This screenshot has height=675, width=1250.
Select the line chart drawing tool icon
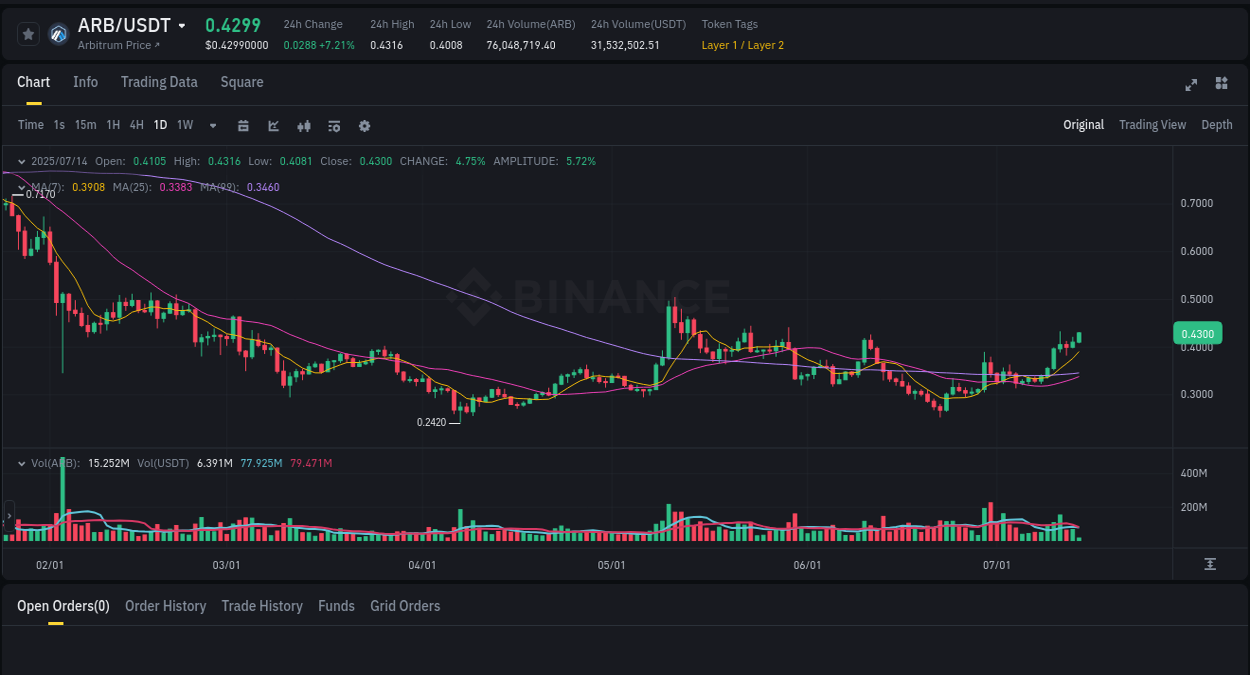coord(273,125)
